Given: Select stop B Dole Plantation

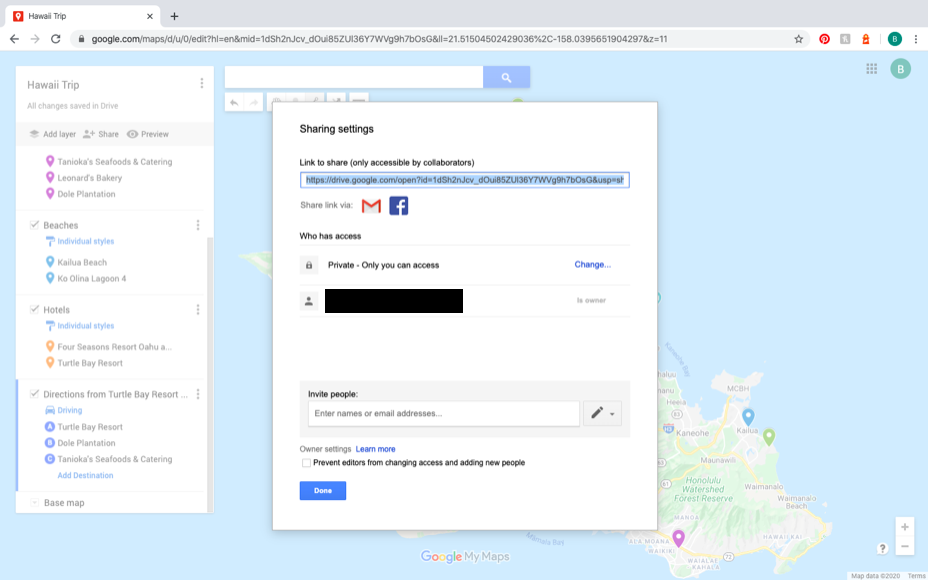Looking at the screenshot, I should pyautogui.click(x=86, y=443).
